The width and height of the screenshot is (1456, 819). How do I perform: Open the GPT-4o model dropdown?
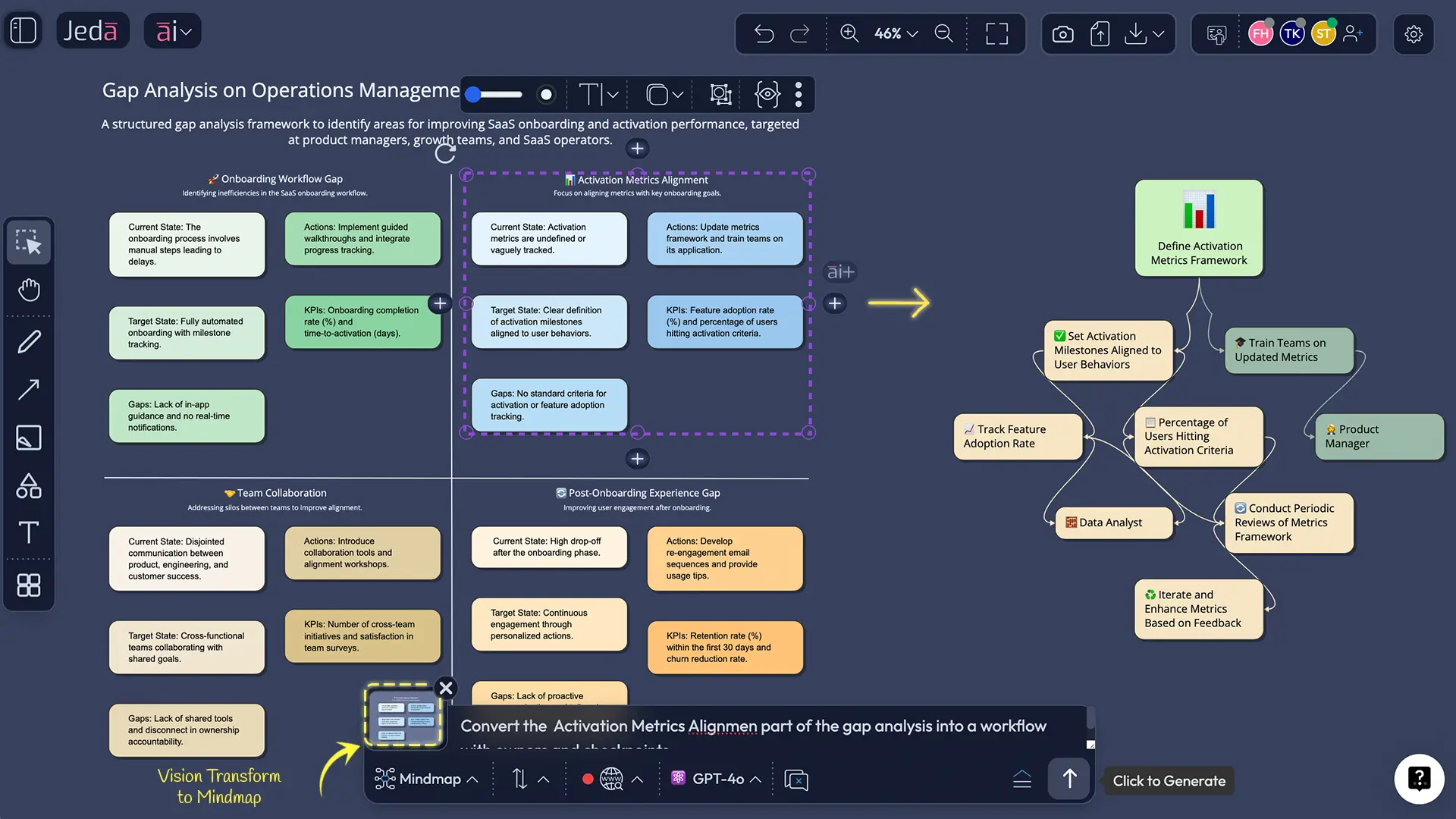click(x=717, y=779)
